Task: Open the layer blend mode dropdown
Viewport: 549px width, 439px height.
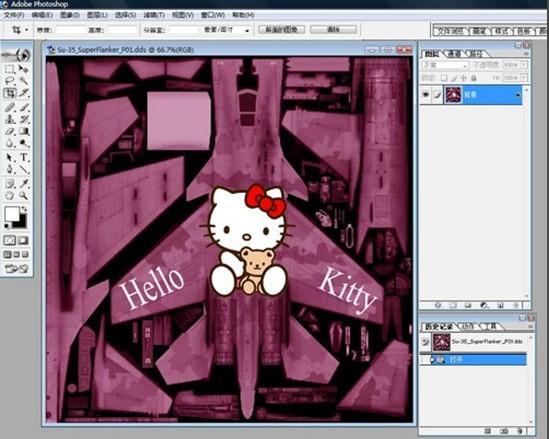Action: click(445, 65)
